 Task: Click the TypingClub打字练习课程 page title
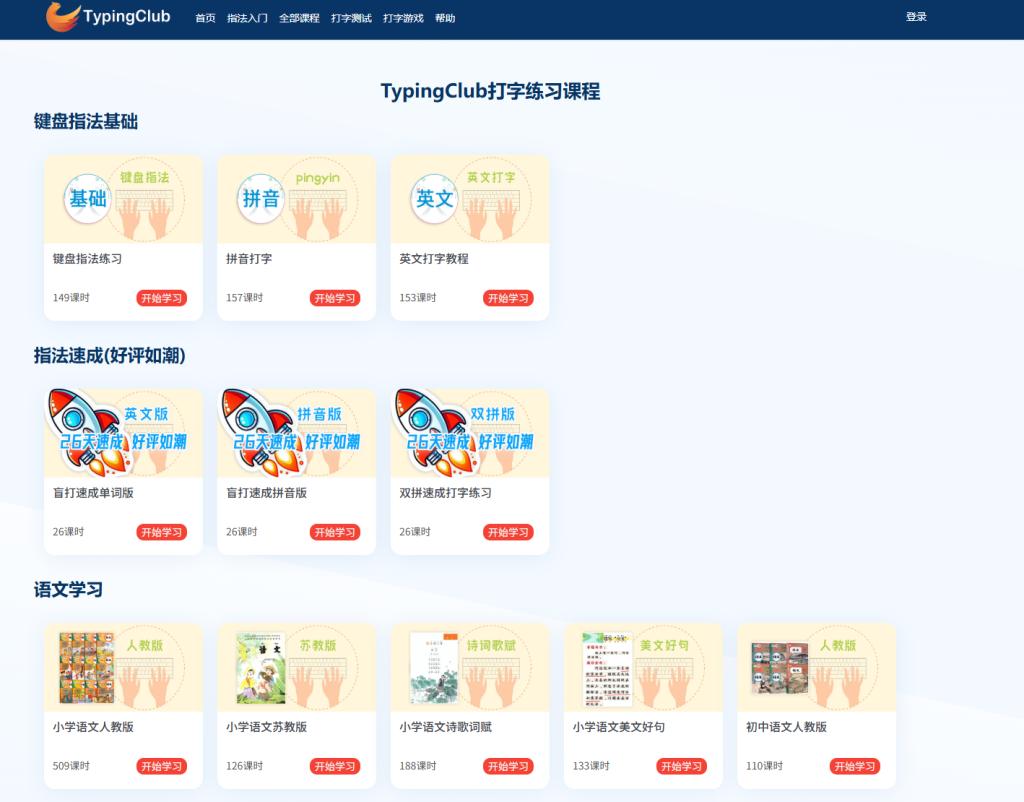(x=490, y=91)
